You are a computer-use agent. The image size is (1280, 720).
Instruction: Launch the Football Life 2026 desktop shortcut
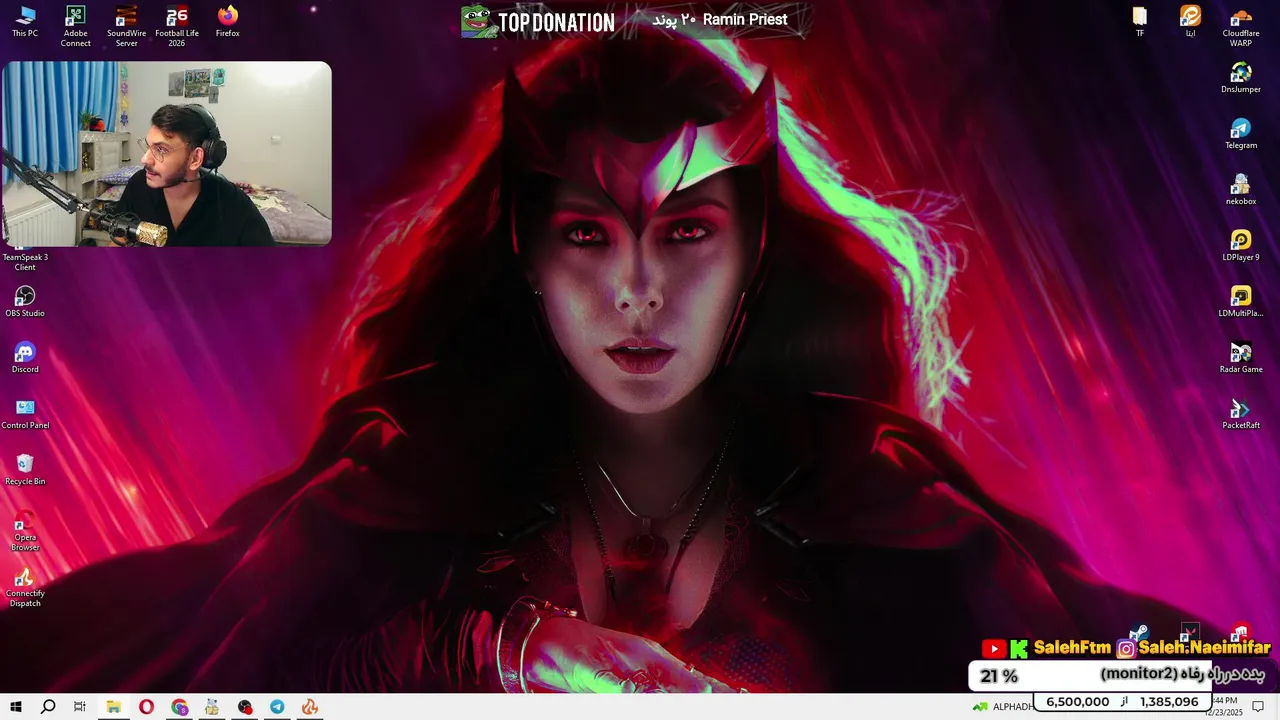177,26
